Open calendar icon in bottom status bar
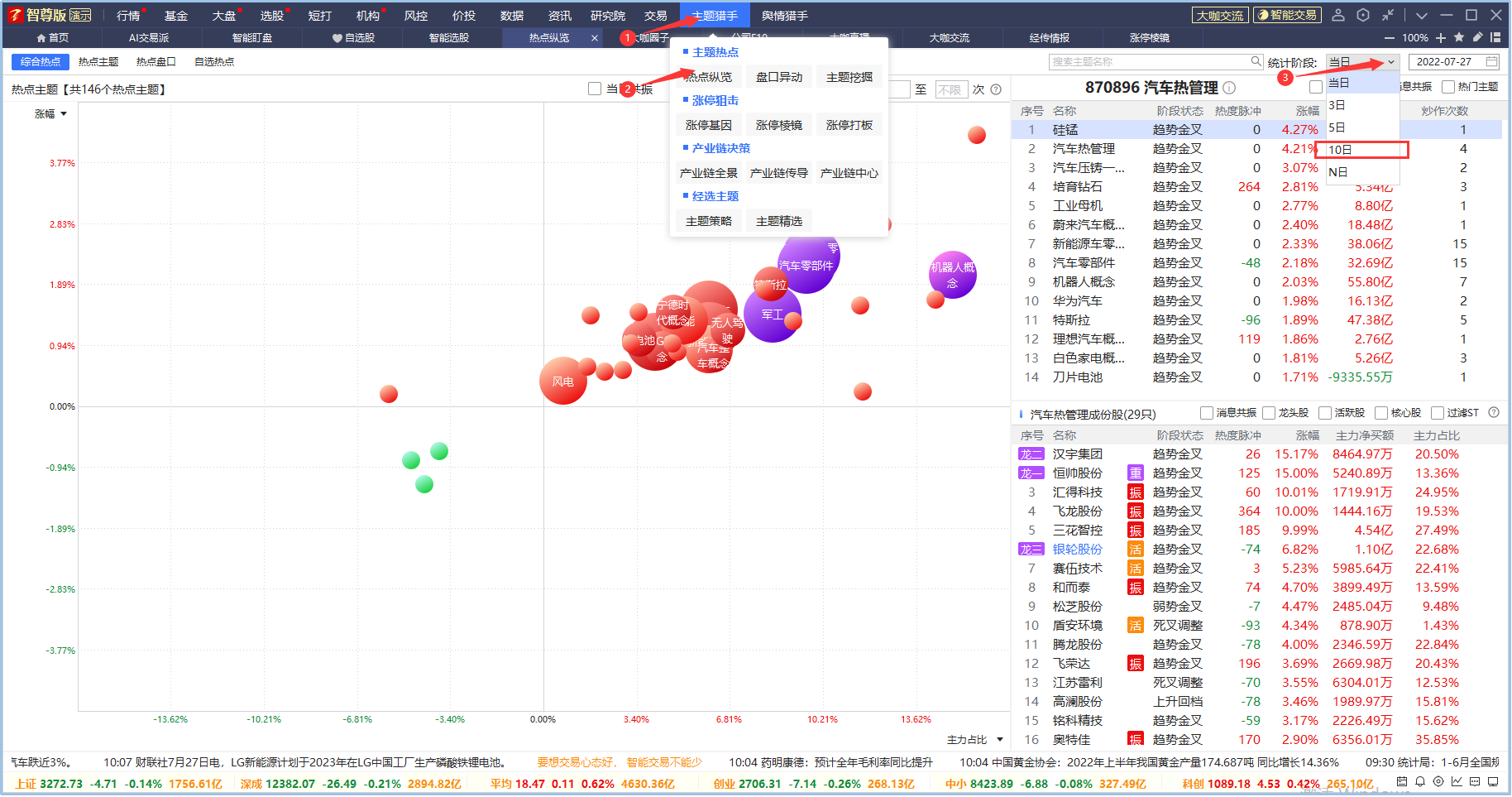The image size is (1512, 797). pos(1402,781)
